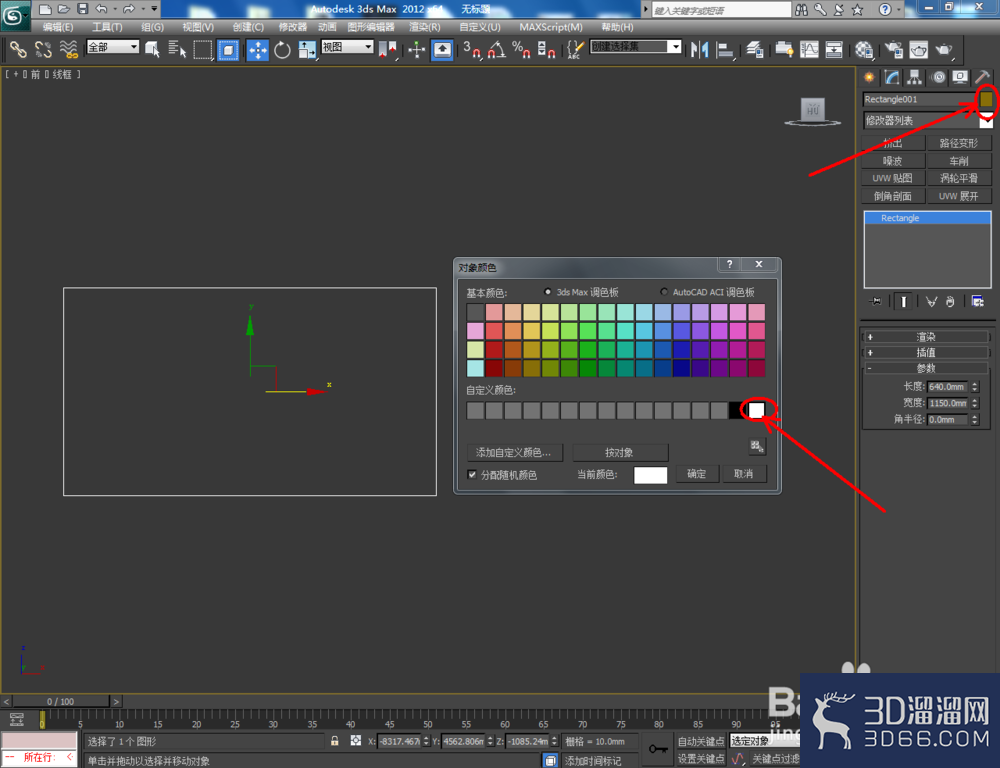The width and height of the screenshot is (1000, 768).
Task: Open the quick access toolbar dropdown arrow
Action: point(154,9)
